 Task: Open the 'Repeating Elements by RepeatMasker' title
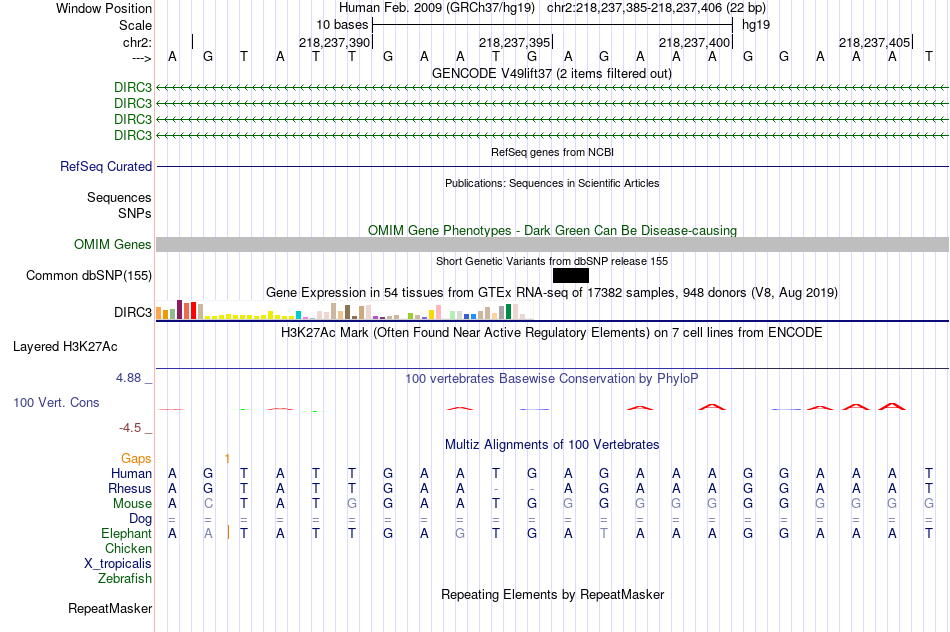tap(552, 594)
